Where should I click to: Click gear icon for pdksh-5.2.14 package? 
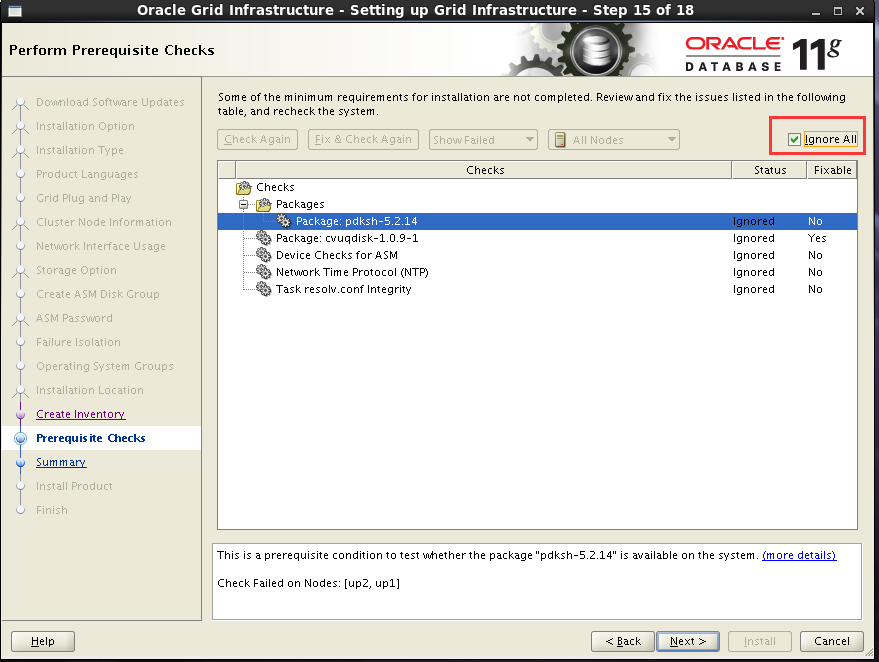point(284,221)
